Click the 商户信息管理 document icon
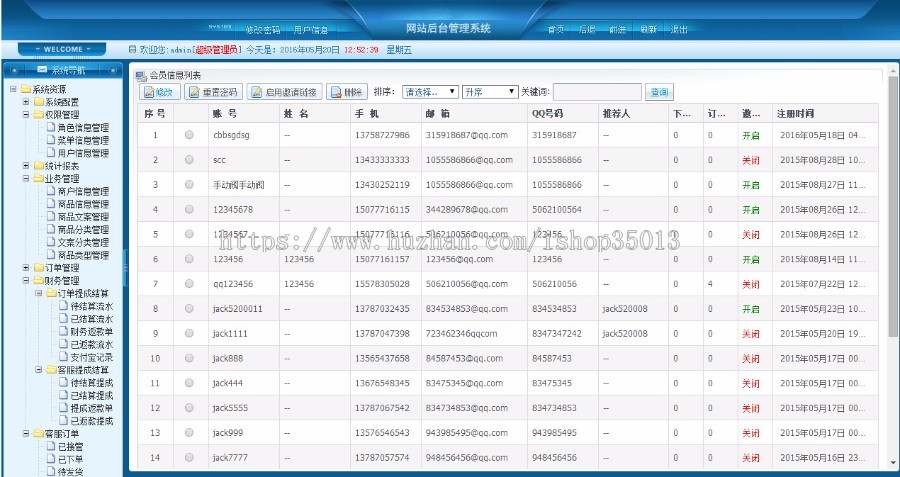900x477 pixels. point(51,191)
